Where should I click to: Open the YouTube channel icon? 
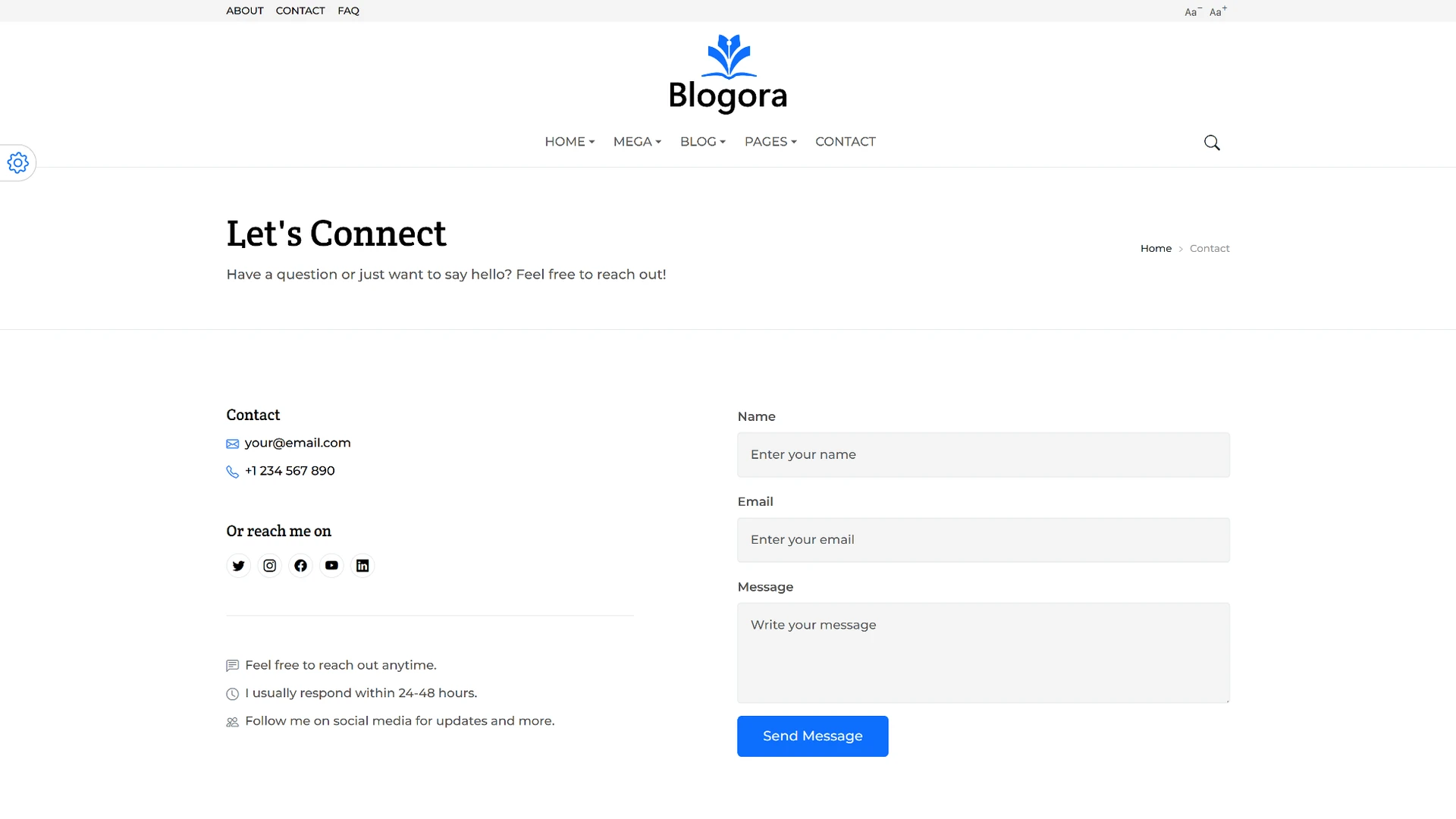331,566
